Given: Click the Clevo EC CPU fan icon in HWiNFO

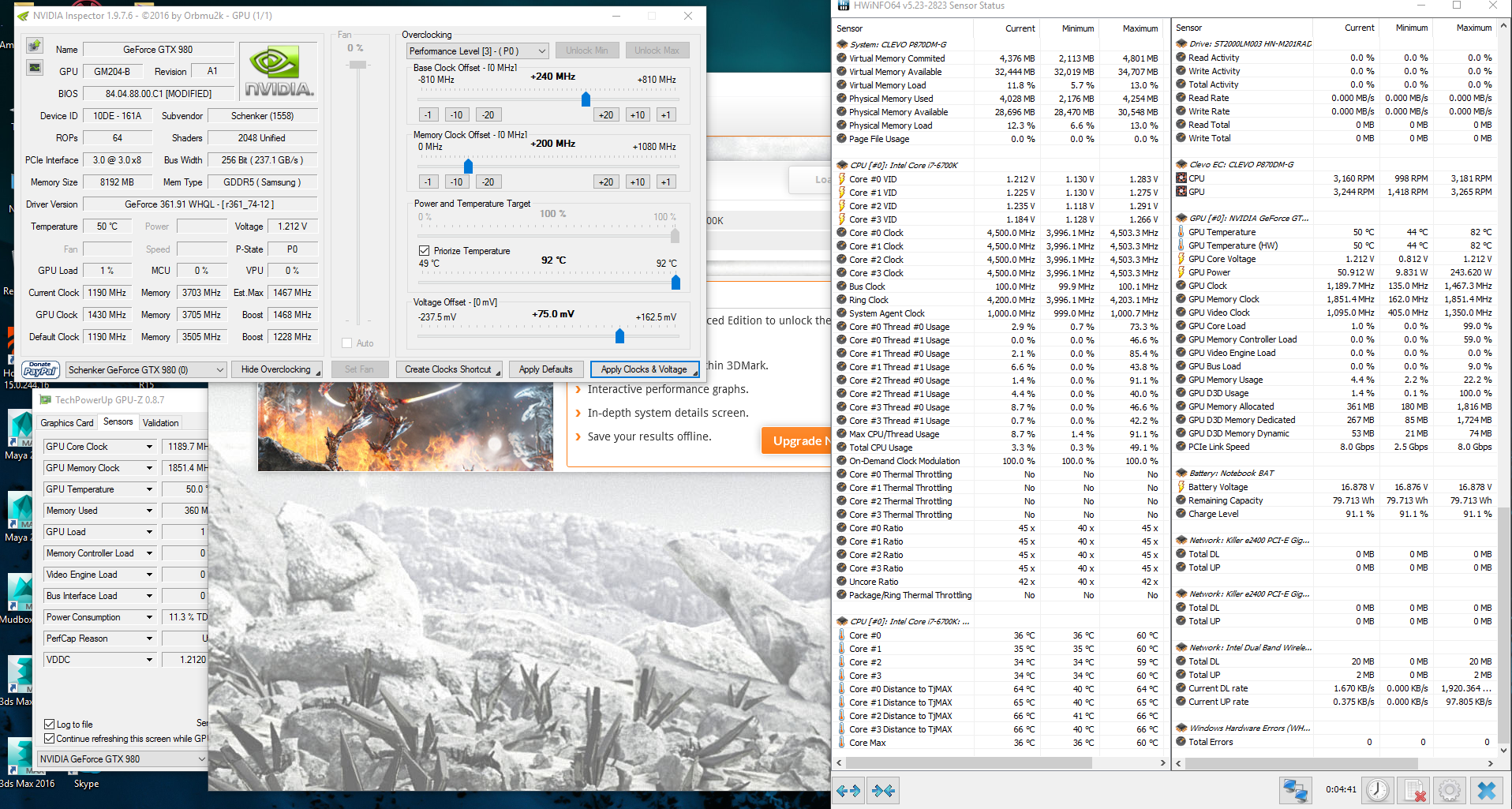Looking at the screenshot, I should [x=1181, y=178].
